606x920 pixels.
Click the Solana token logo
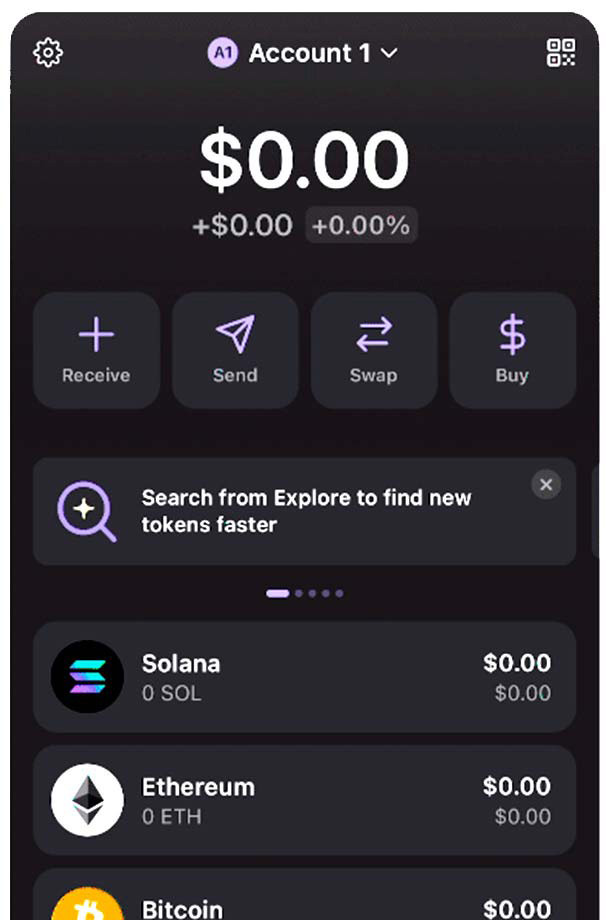tap(87, 677)
